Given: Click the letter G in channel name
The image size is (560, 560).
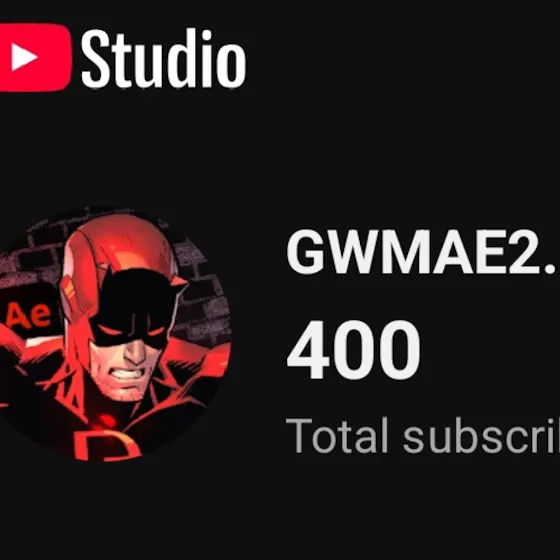Looking at the screenshot, I should pyautogui.click(x=306, y=252).
